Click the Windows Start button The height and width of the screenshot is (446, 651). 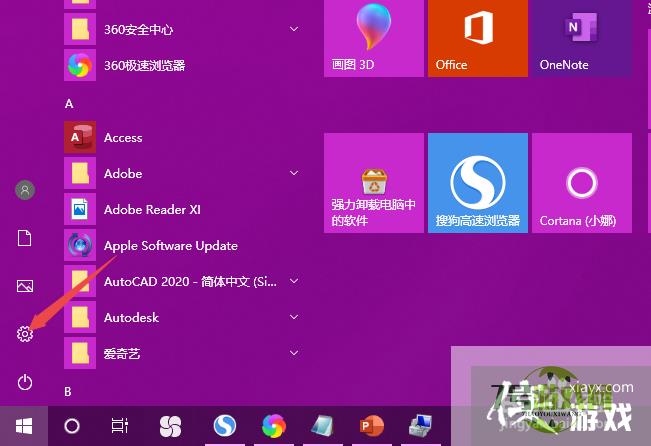(x=24, y=426)
